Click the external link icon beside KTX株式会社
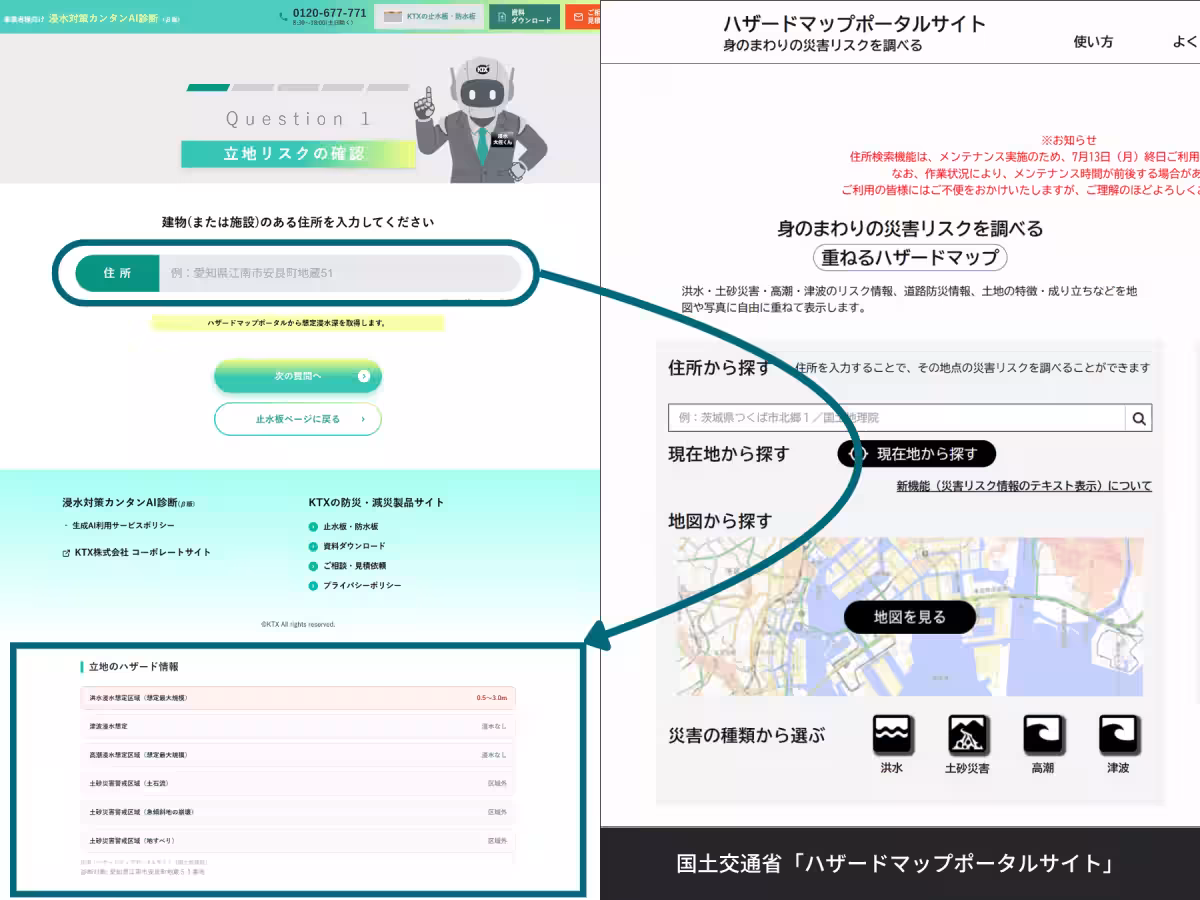1200x900 pixels. pyautogui.click(x=66, y=553)
